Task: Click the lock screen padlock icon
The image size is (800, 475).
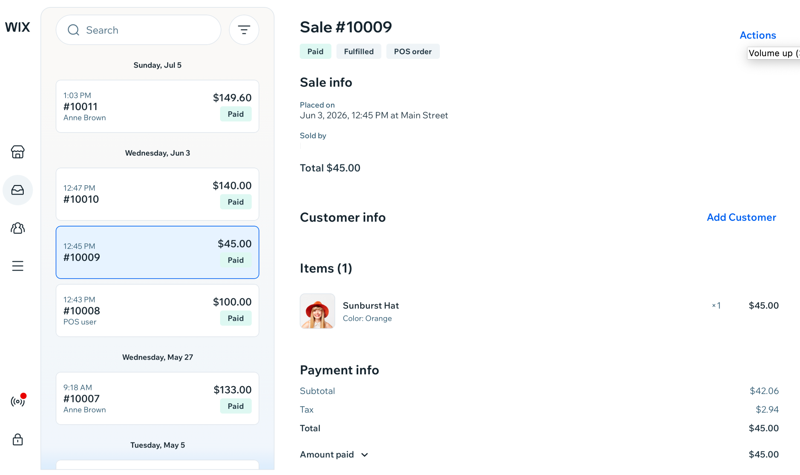Action: click(x=18, y=439)
